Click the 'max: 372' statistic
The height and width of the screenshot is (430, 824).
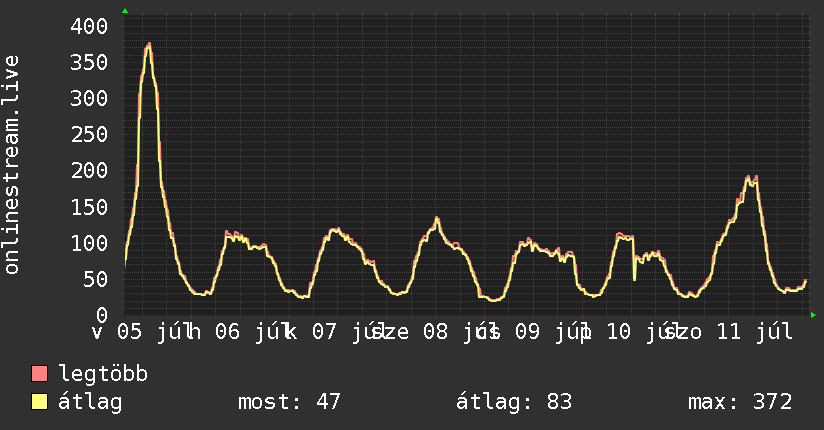point(740,402)
